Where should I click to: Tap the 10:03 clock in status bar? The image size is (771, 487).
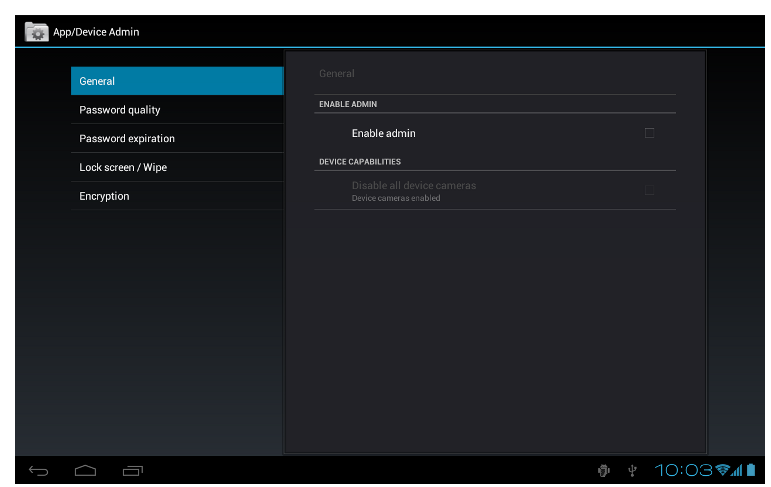click(683, 470)
